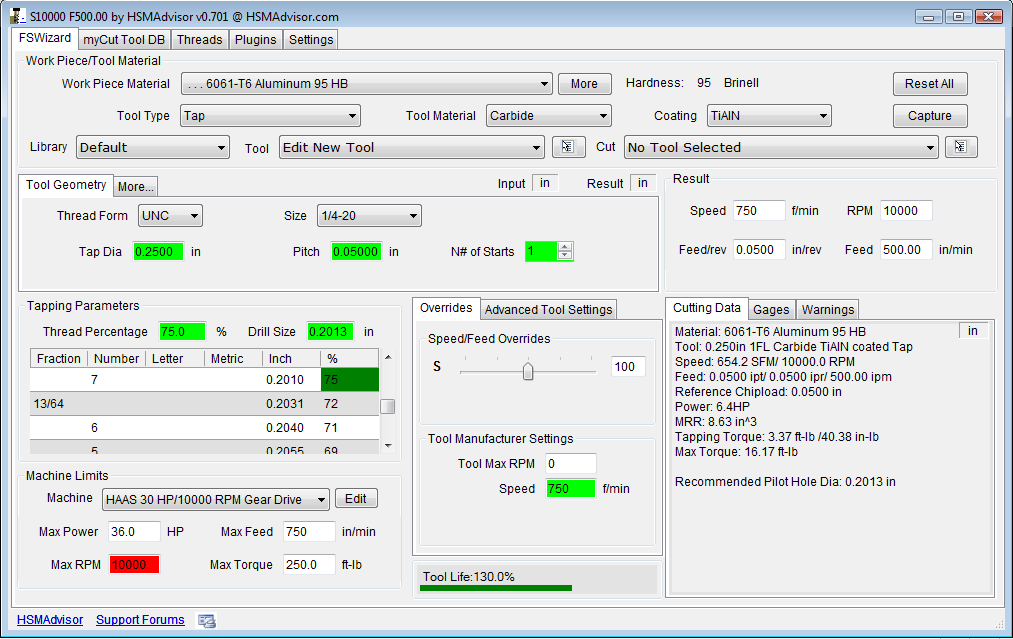Click the Max RPM input field
Viewport: 1013px width, 639px height.
click(134, 565)
